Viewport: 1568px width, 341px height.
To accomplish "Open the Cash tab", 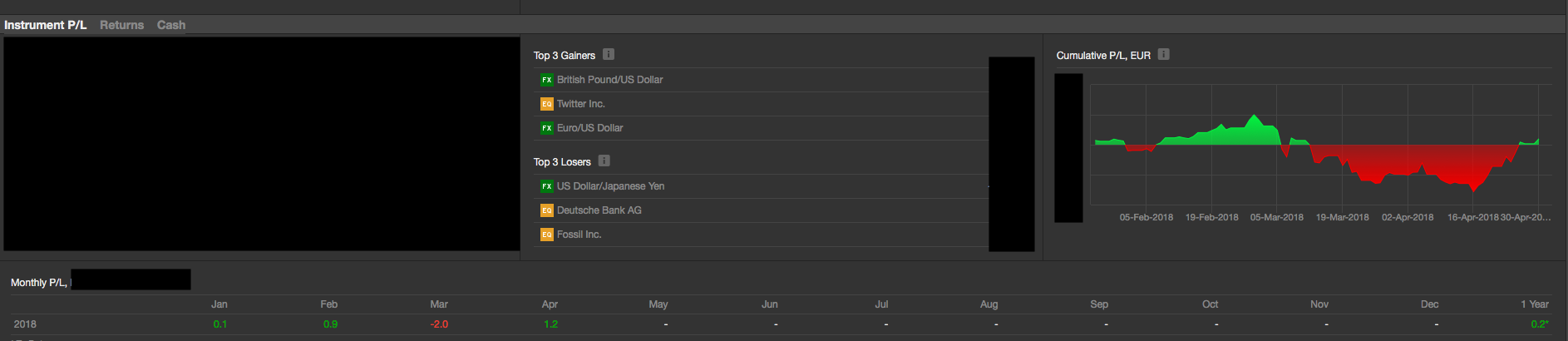I will (x=171, y=25).
